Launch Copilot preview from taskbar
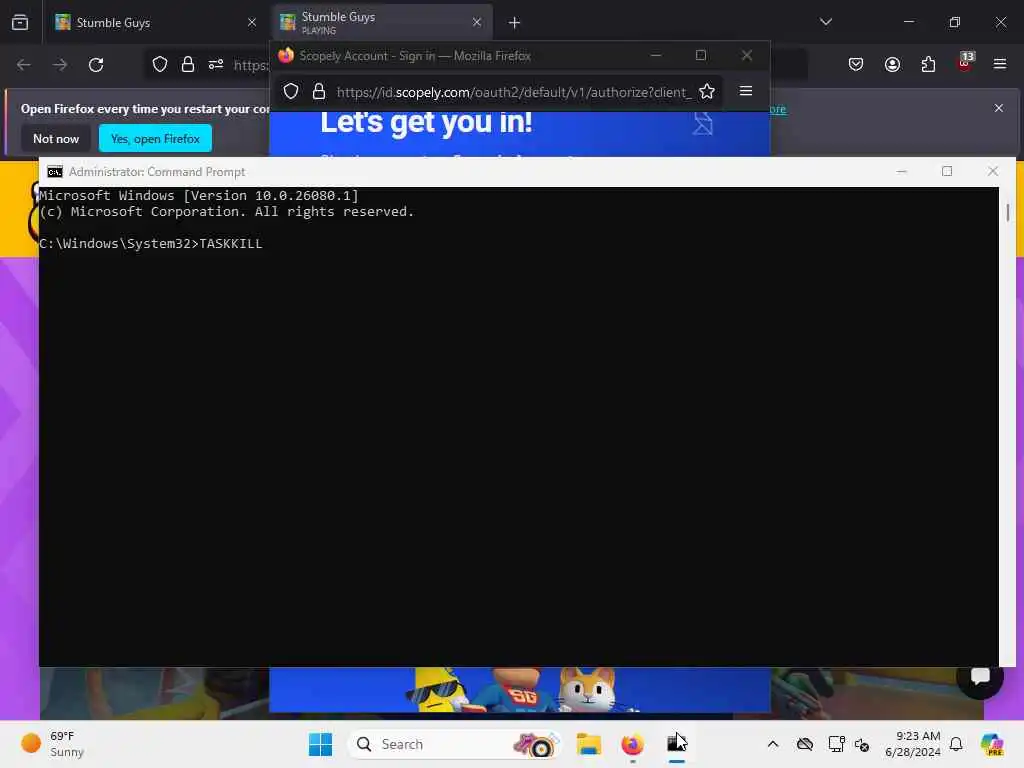 tap(992, 744)
